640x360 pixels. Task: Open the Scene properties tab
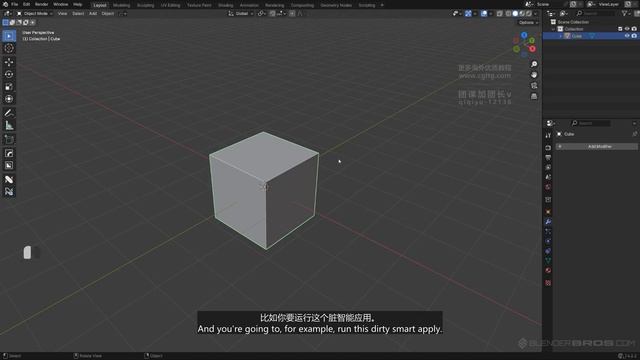(x=548, y=177)
